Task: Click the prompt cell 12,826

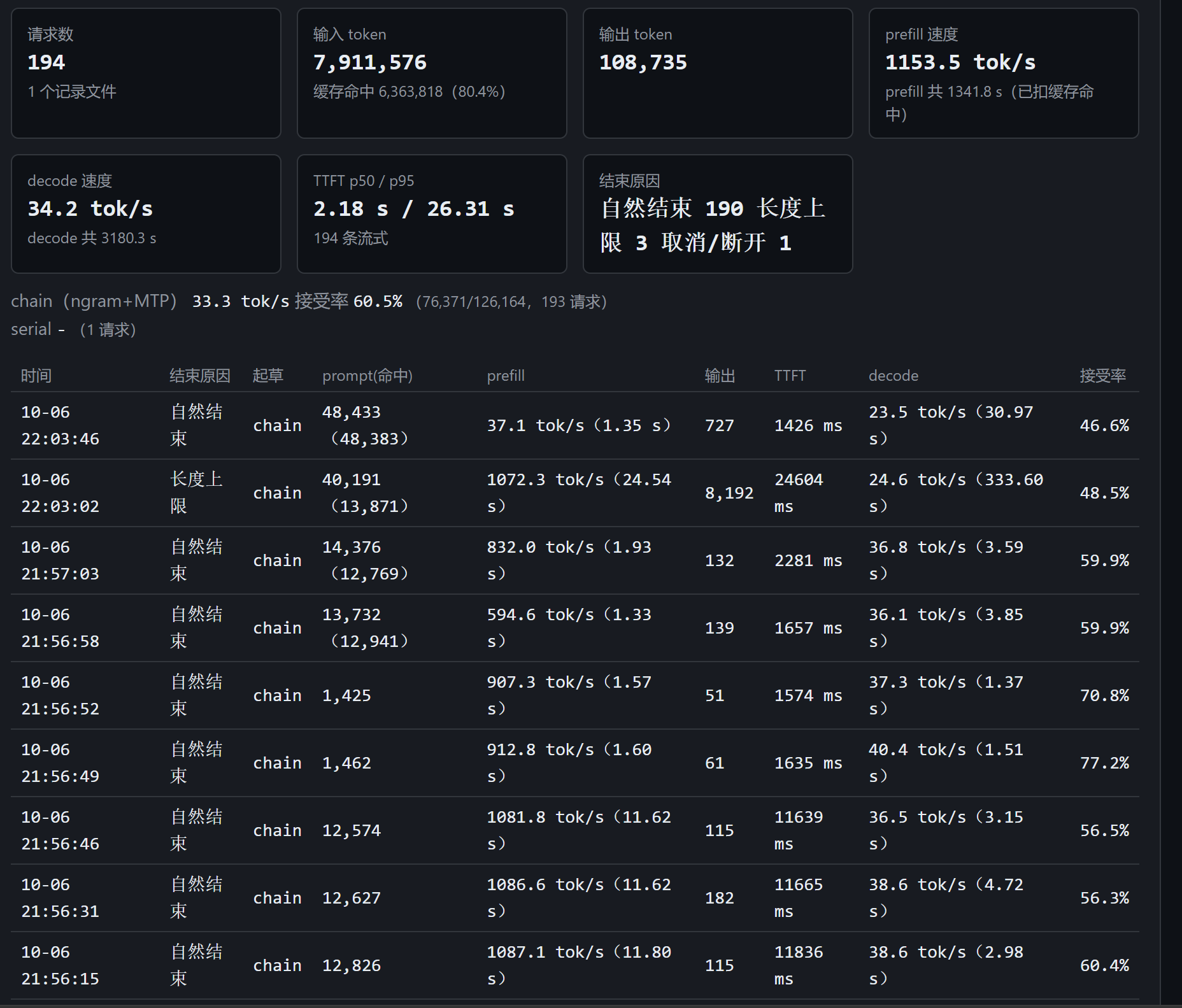Action: [x=352, y=965]
